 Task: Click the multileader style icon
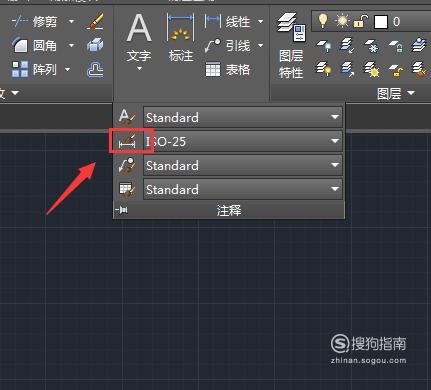pyautogui.click(x=127, y=165)
